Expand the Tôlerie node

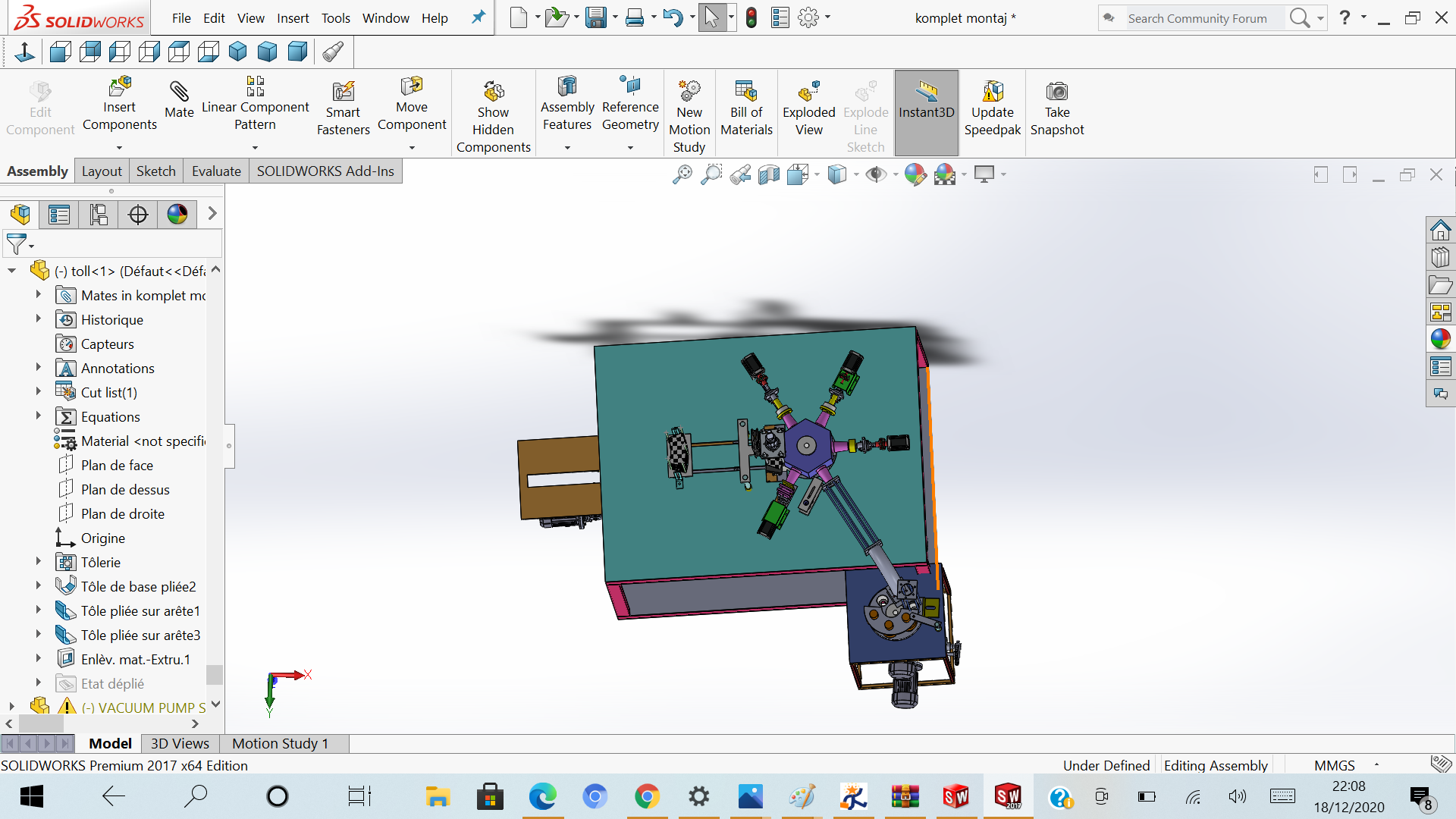[x=38, y=562]
